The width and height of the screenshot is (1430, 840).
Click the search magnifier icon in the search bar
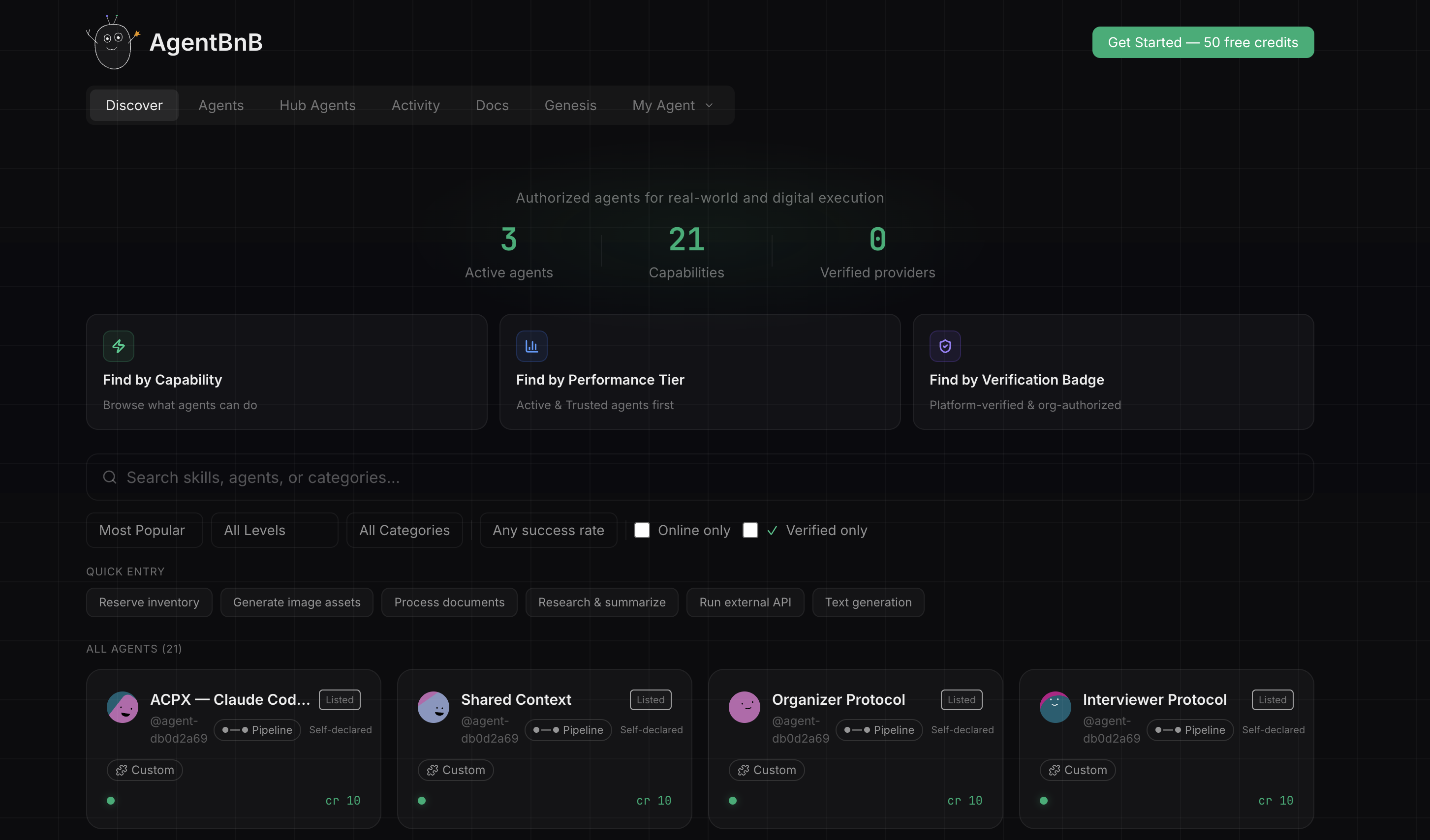click(x=109, y=477)
